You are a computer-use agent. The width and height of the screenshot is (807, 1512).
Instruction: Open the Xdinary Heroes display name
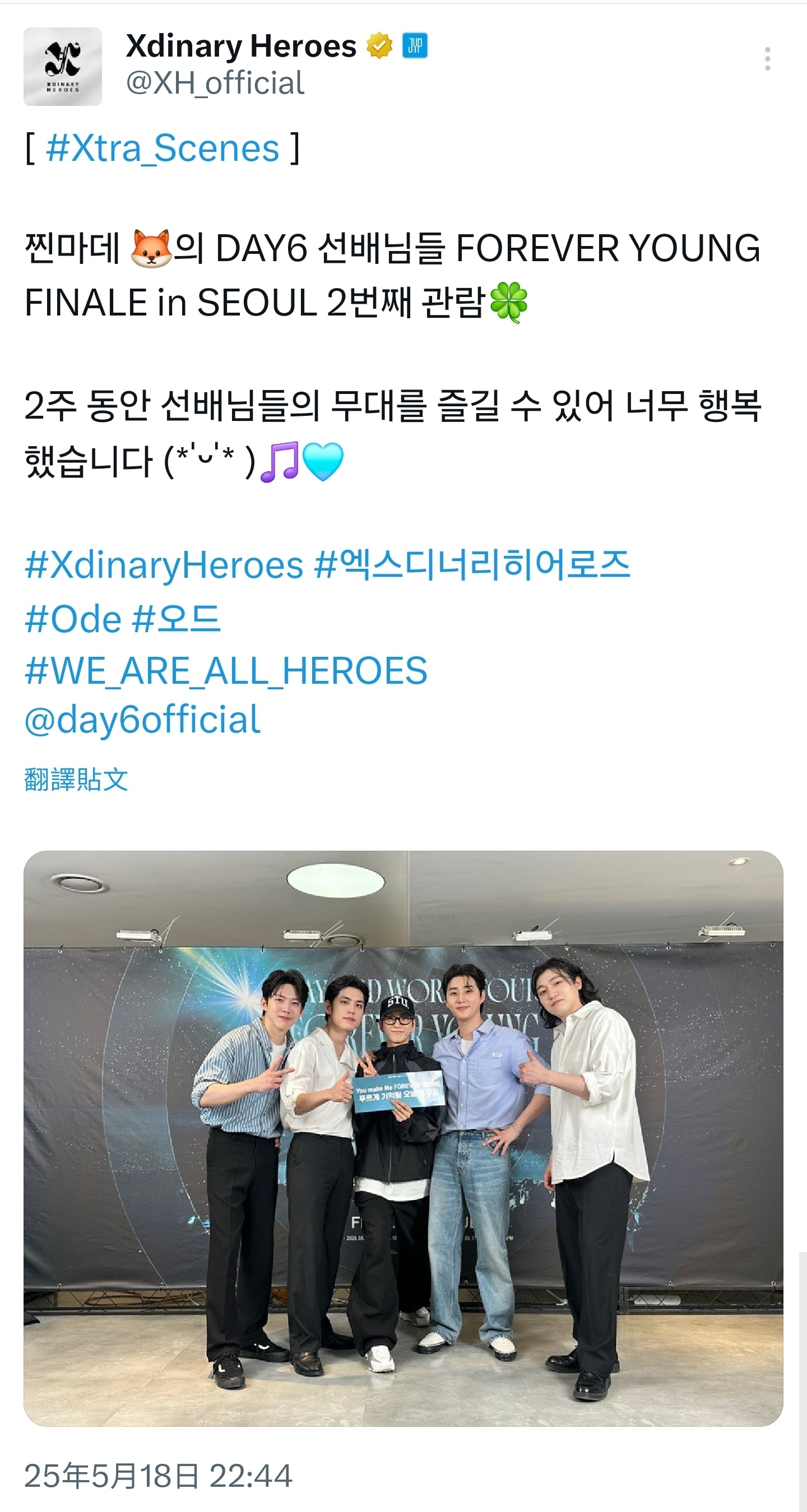click(241, 46)
